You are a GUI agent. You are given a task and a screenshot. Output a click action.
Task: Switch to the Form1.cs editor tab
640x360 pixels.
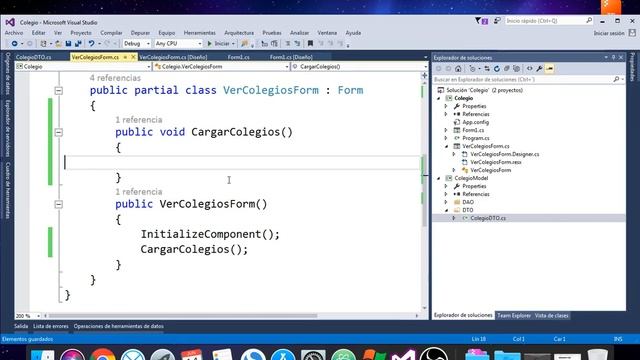[x=238, y=57]
